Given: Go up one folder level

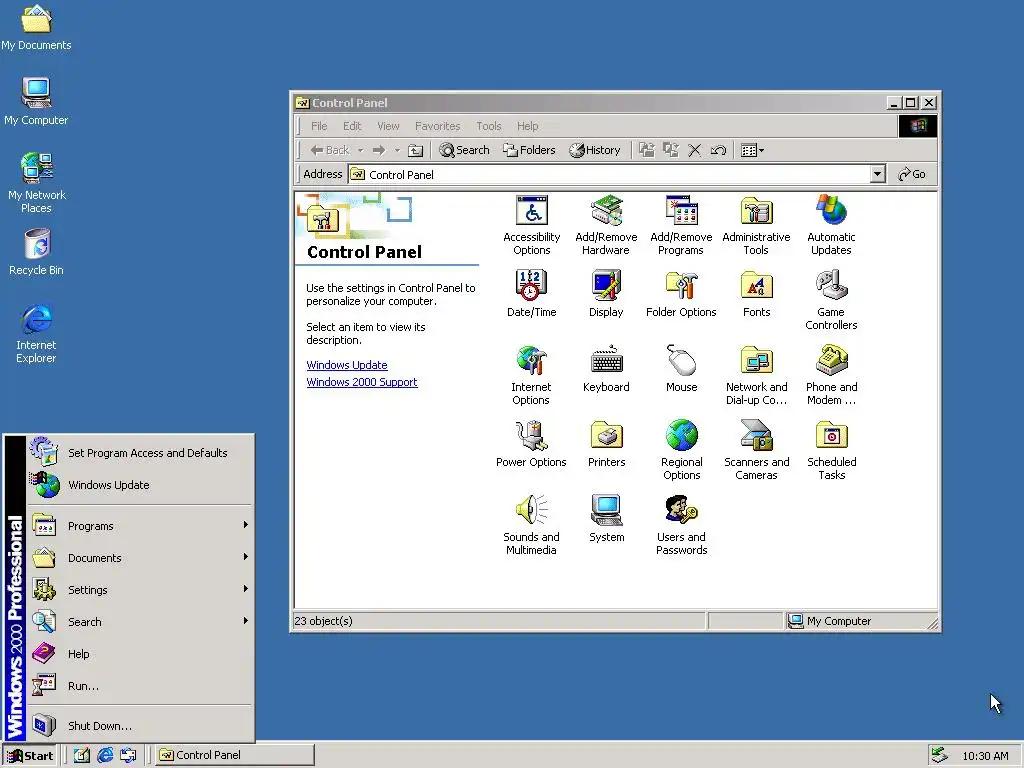Looking at the screenshot, I should (x=415, y=150).
